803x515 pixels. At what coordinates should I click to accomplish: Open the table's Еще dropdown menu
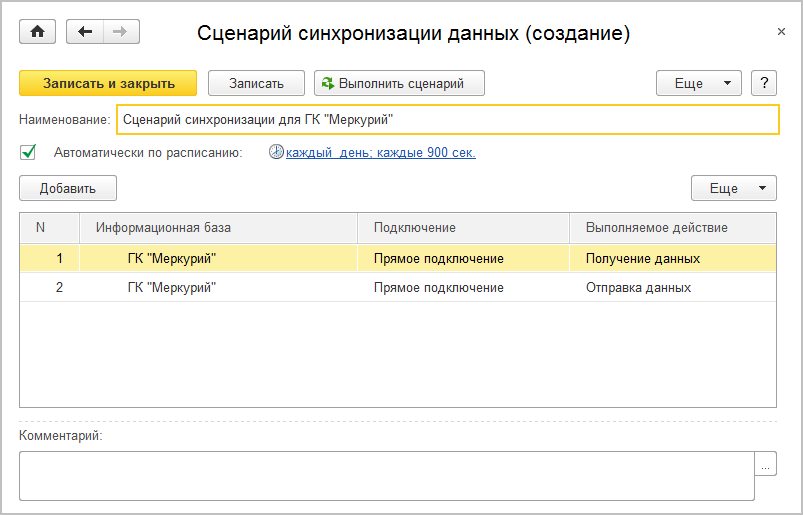click(733, 188)
